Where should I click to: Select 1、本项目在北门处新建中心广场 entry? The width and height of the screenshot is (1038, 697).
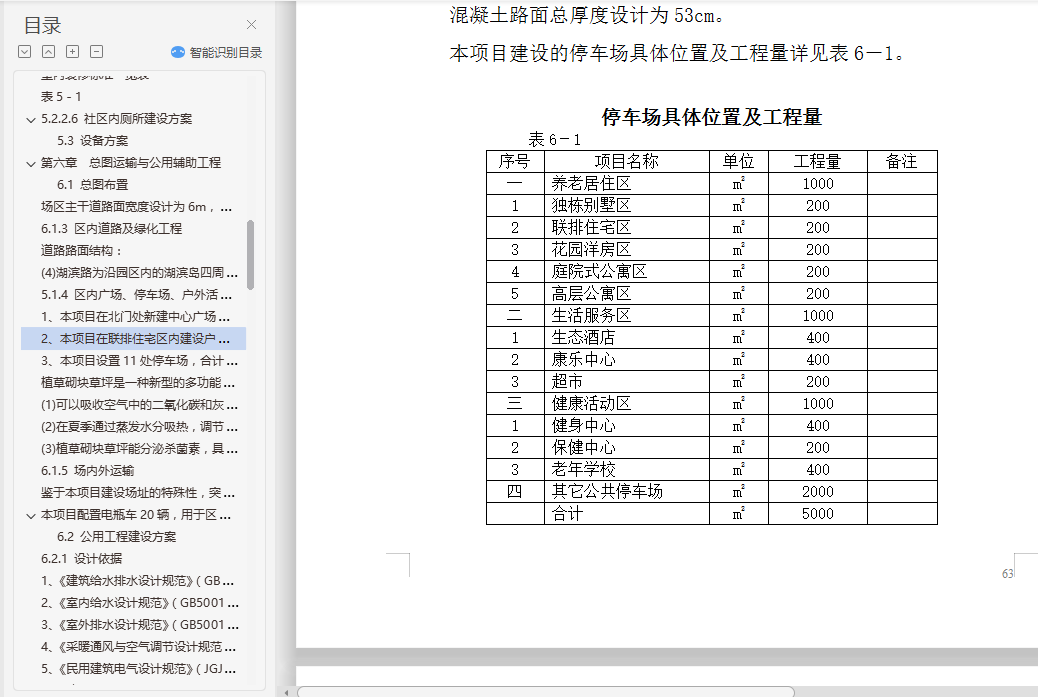[136, 316]
